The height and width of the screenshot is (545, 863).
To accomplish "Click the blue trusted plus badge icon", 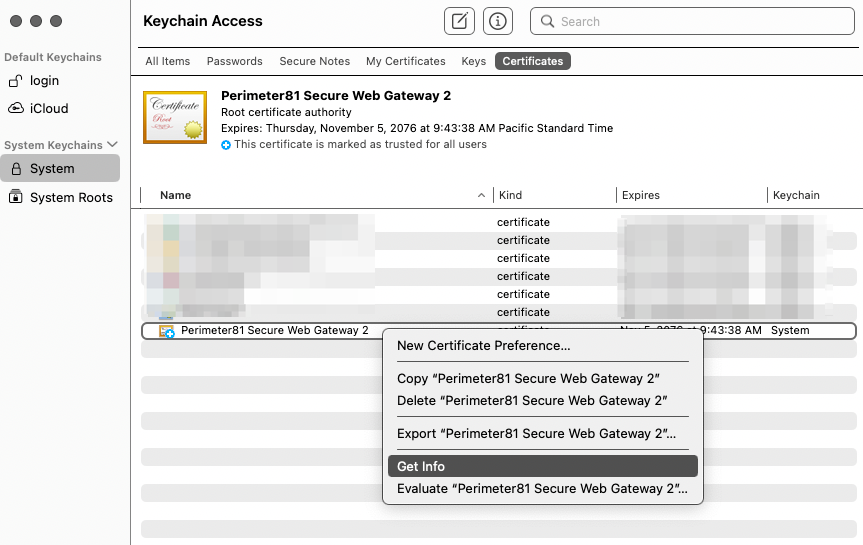I will [x=226, y=145].
